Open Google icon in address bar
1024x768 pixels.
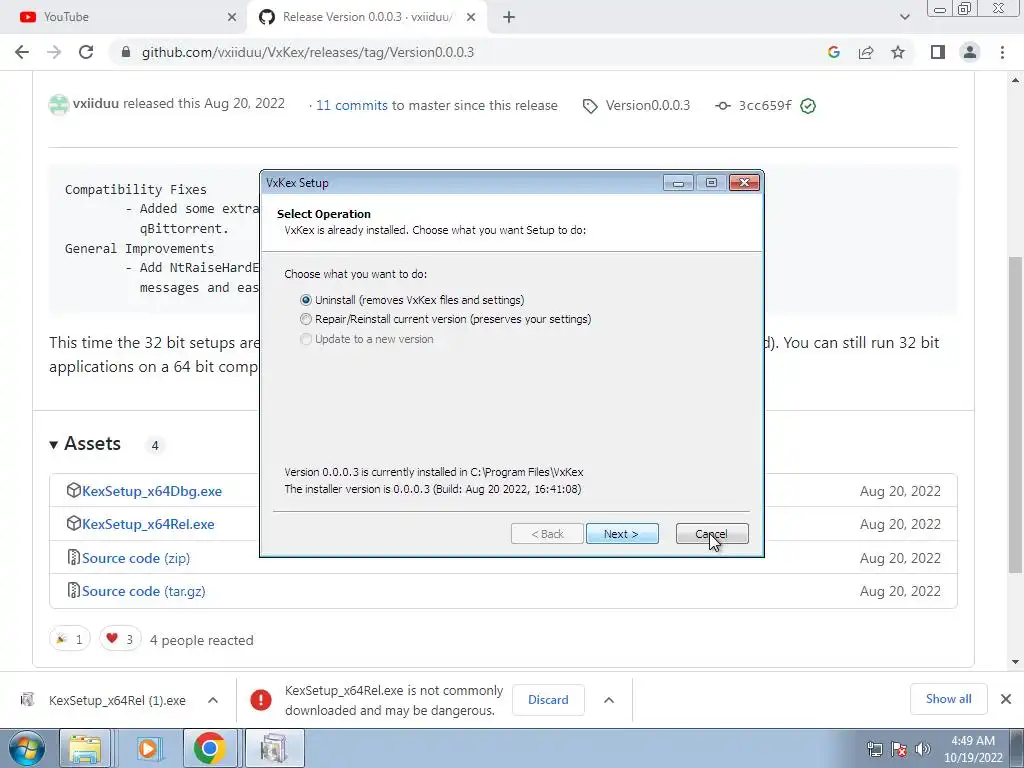point(833,52)
